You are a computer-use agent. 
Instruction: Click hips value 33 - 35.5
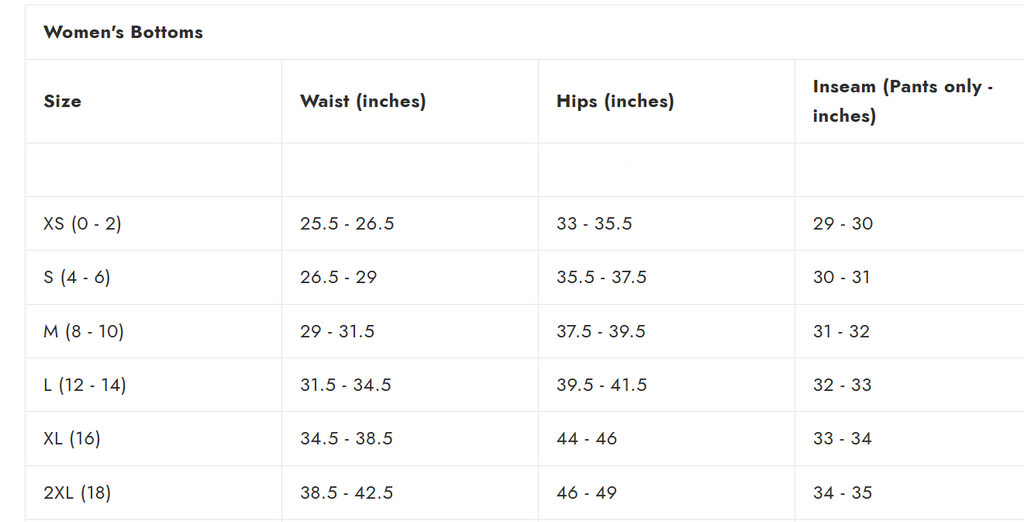[594, 224]
